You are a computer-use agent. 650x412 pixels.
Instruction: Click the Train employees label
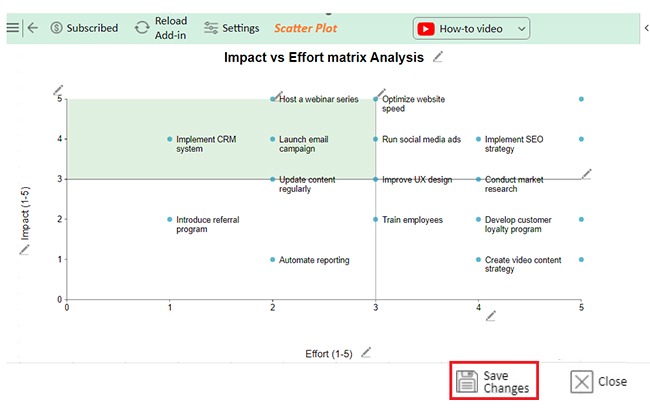[x=412, y=220]
